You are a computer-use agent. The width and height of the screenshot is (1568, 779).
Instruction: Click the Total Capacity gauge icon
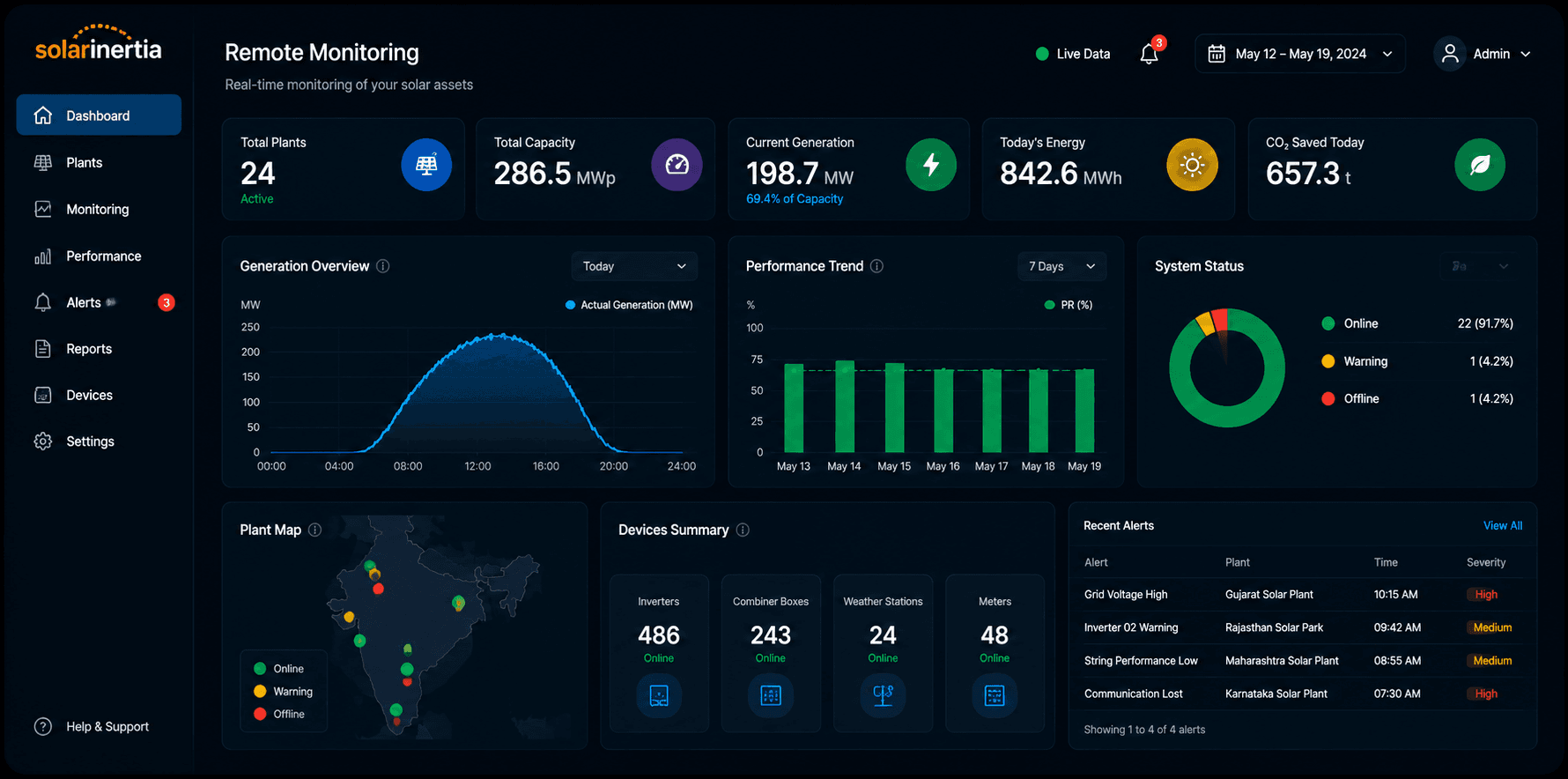tap(677, 165)
